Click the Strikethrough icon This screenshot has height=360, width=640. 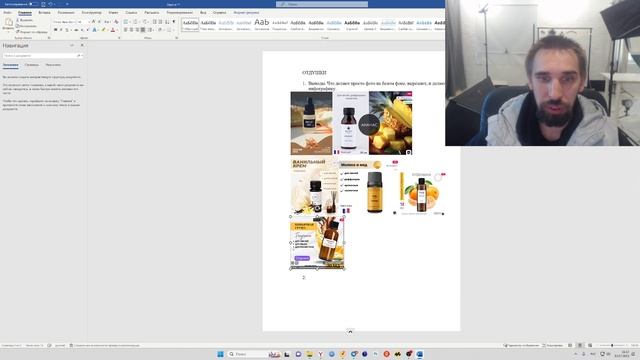click(x=76, y=30)
